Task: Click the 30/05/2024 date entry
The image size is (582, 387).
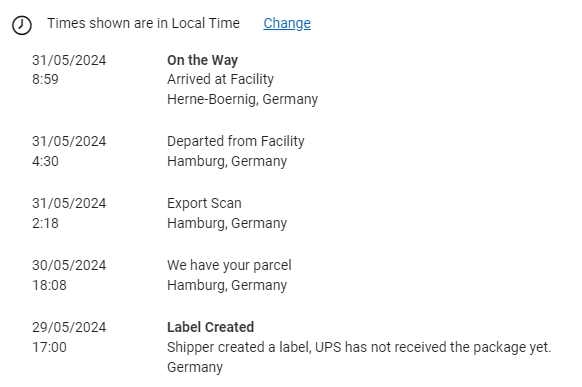Action: pos(69,265)
